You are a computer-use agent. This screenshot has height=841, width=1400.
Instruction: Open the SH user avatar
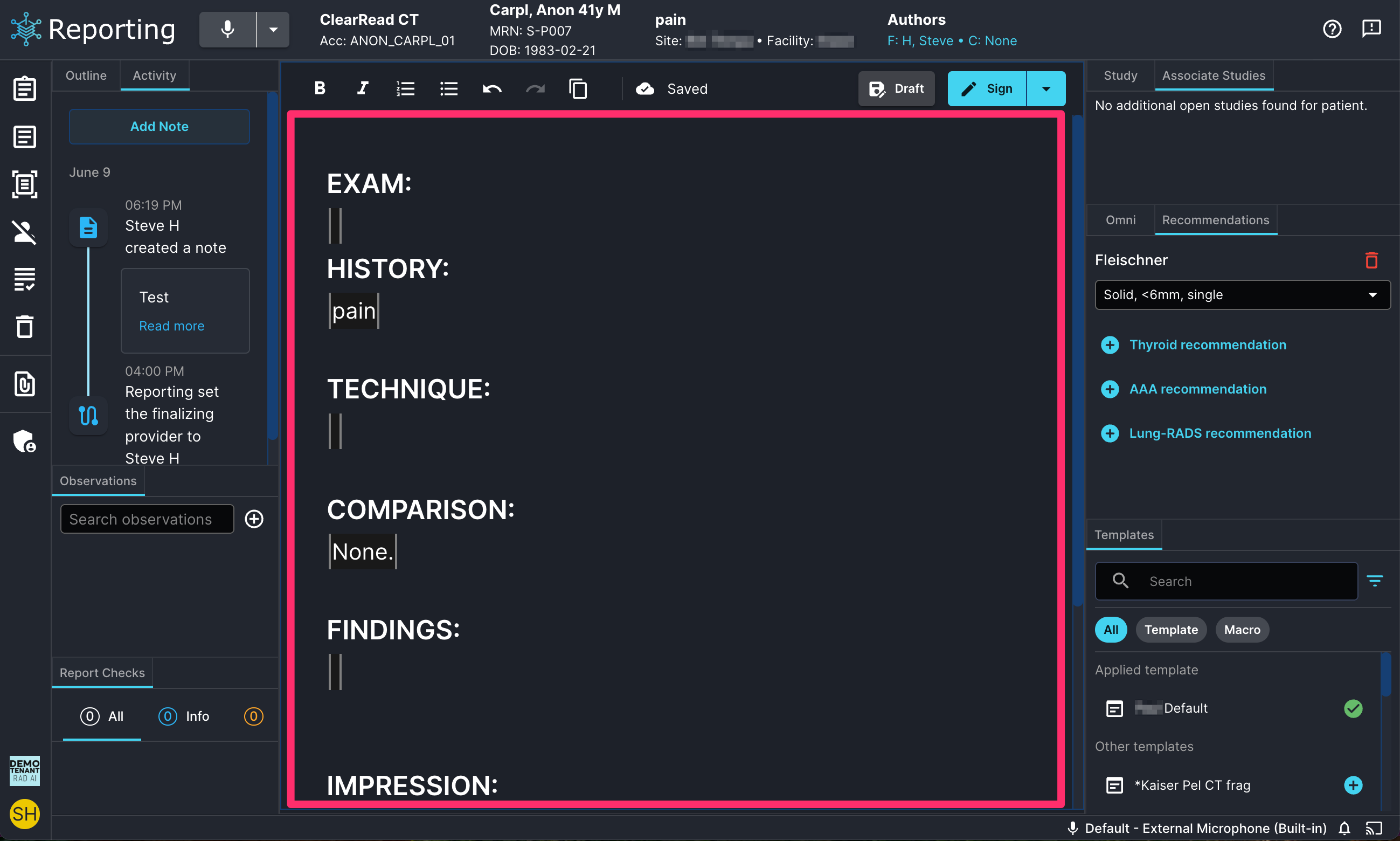point(25,814)
